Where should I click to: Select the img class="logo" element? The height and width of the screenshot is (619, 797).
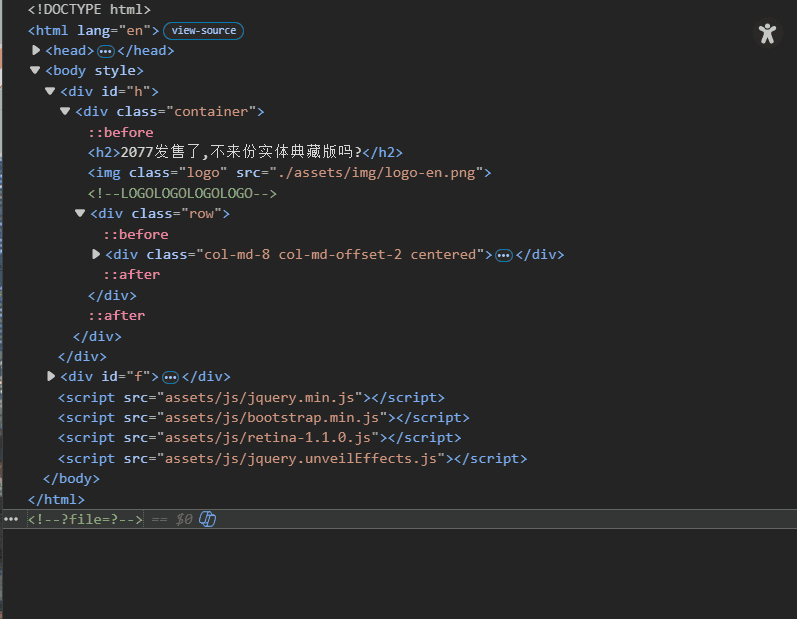[x=290, y=173]
